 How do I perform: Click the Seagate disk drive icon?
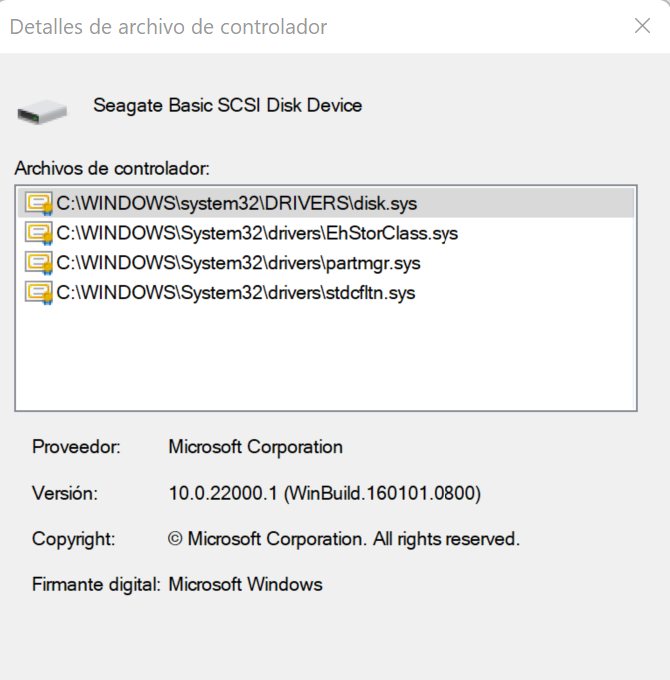pos(42,112)
